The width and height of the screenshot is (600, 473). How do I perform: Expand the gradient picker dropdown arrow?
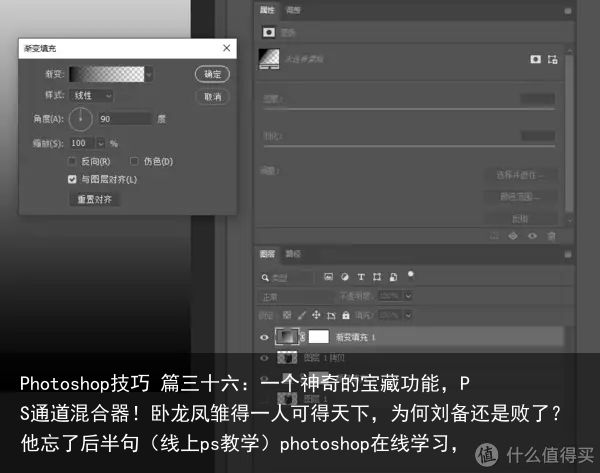point(149,74)
